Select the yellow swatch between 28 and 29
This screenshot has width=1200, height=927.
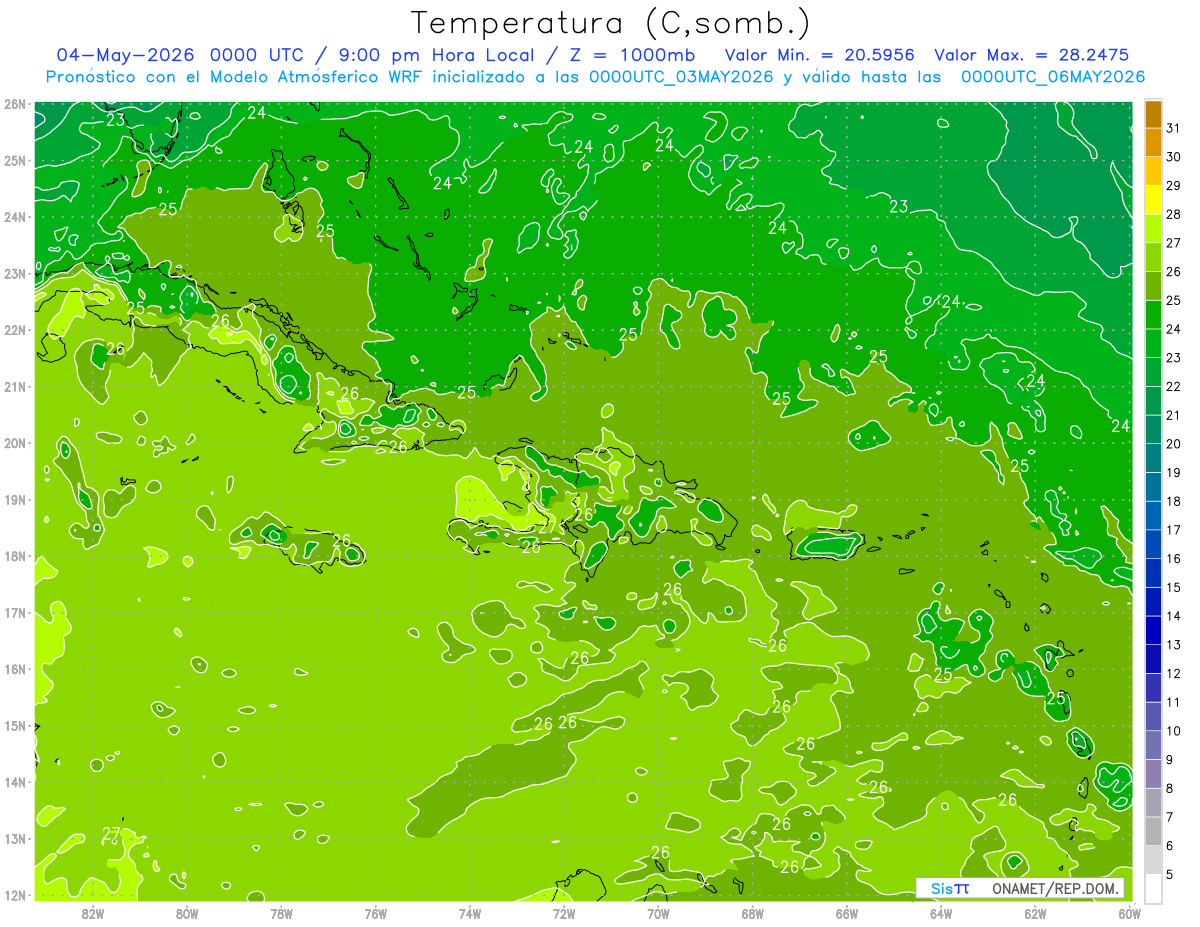(x=1153, y=200)
